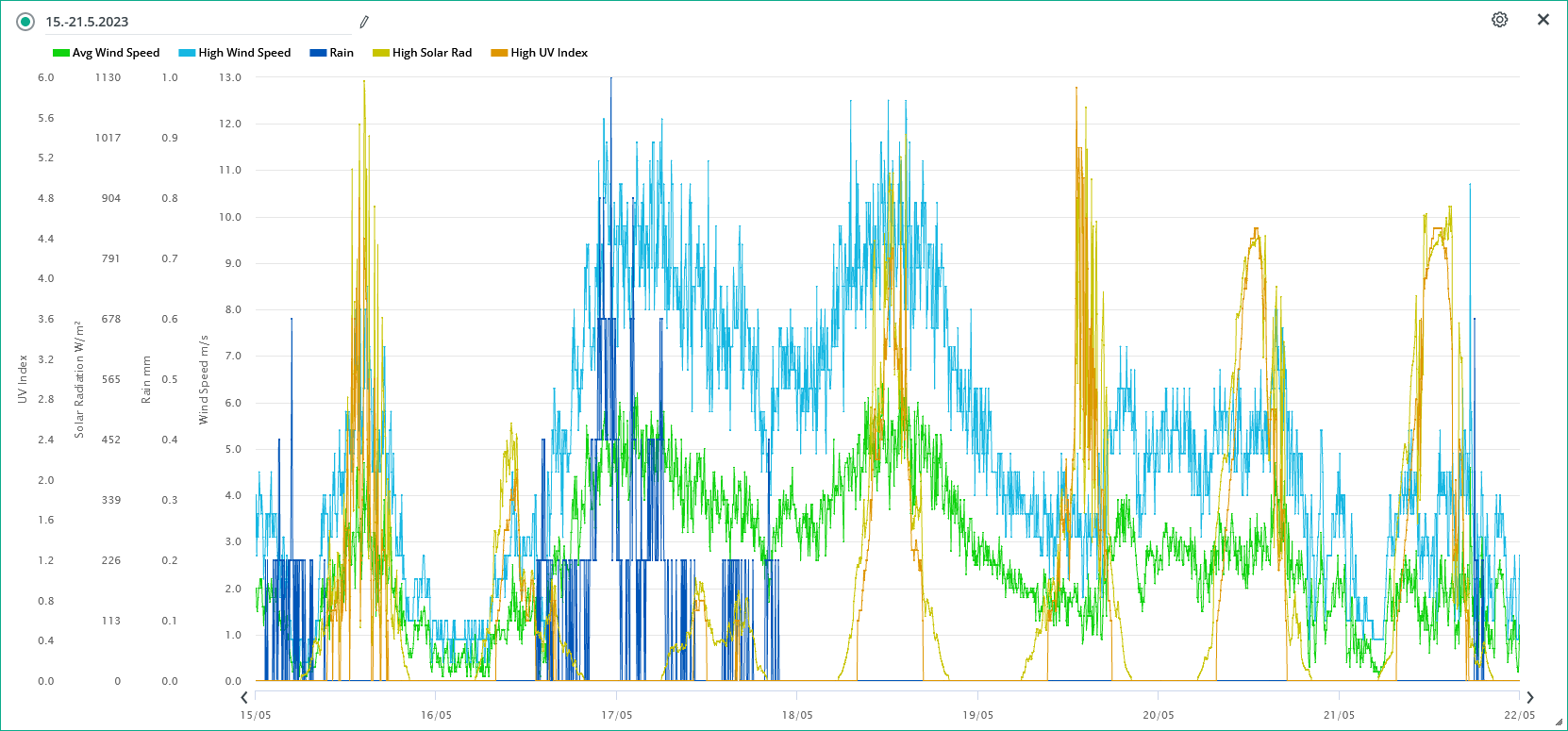
Task: Click the Wind Speed m/s axis title
Action: pyautogui.click(x=204, y=379)
